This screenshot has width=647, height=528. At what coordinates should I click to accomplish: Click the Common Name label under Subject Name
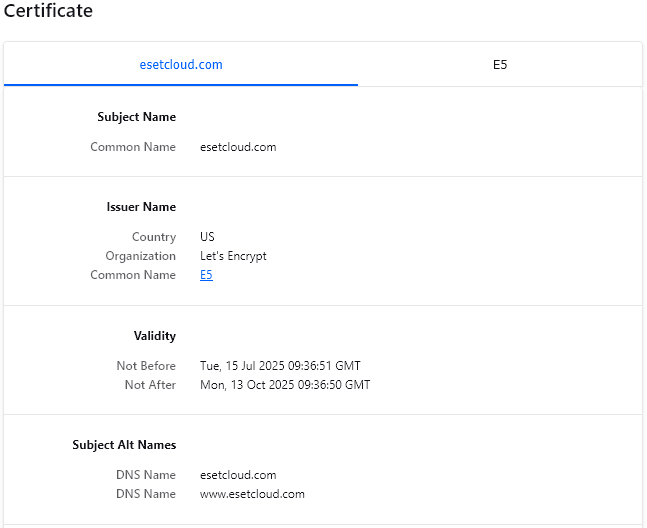[x=133, y=147]
